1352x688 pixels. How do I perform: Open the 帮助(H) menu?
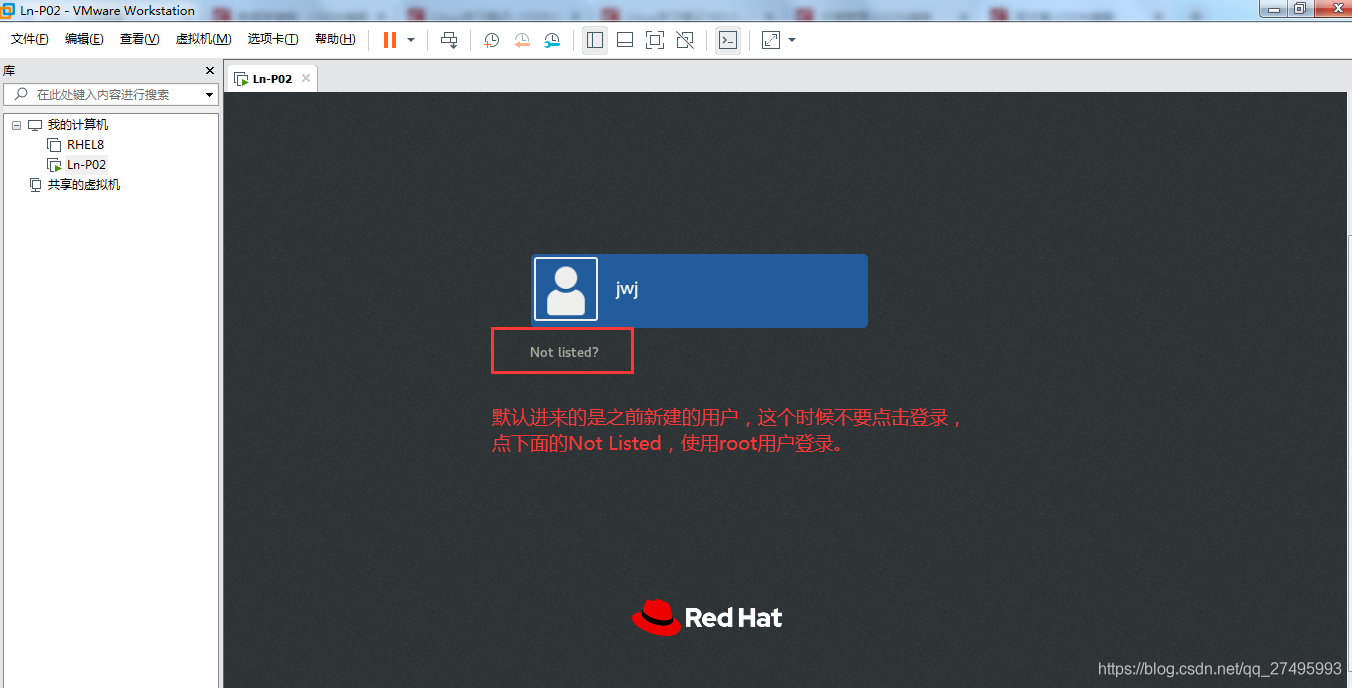(x=335, y=39)
